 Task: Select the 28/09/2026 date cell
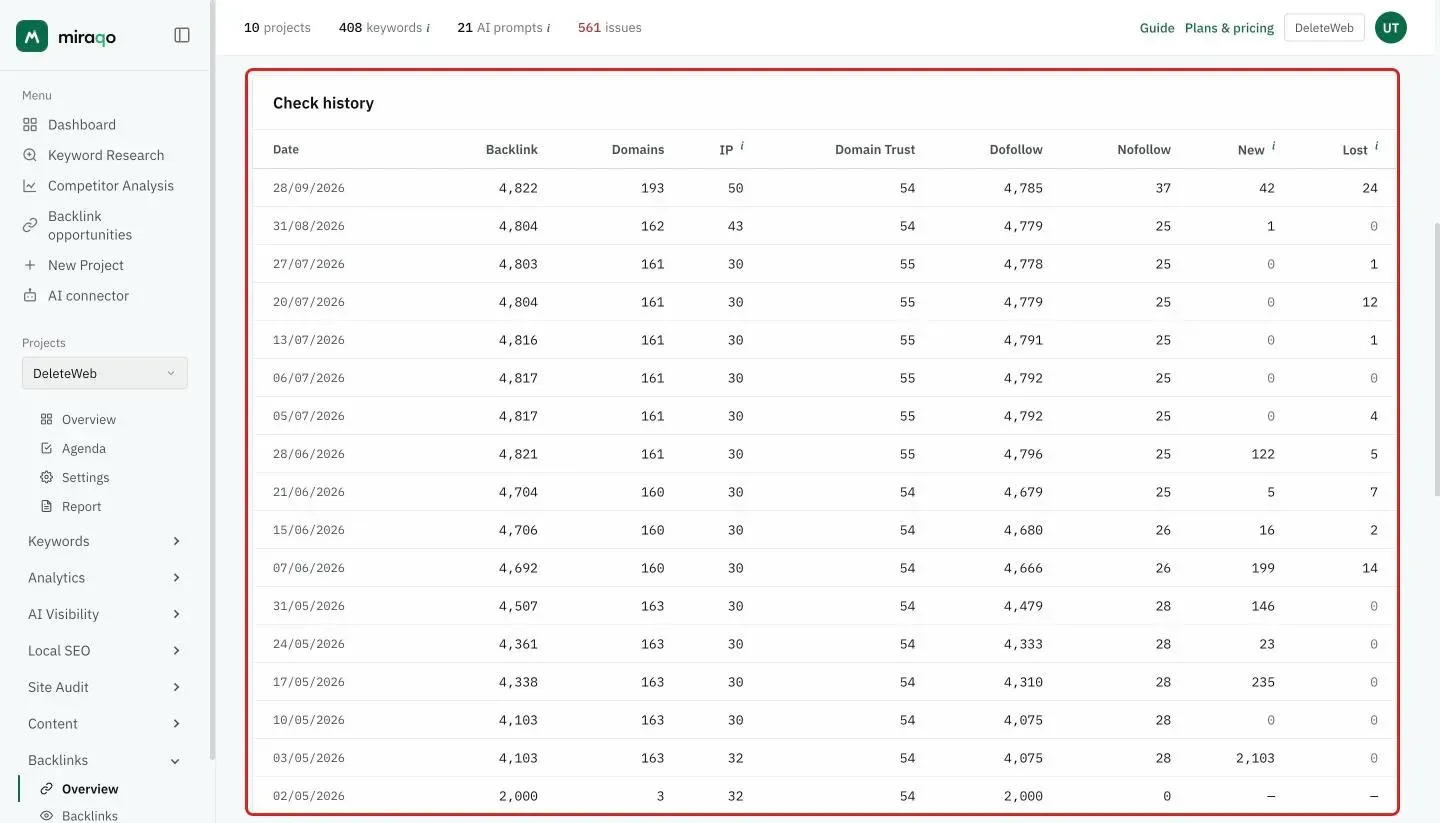coord(309,188)
